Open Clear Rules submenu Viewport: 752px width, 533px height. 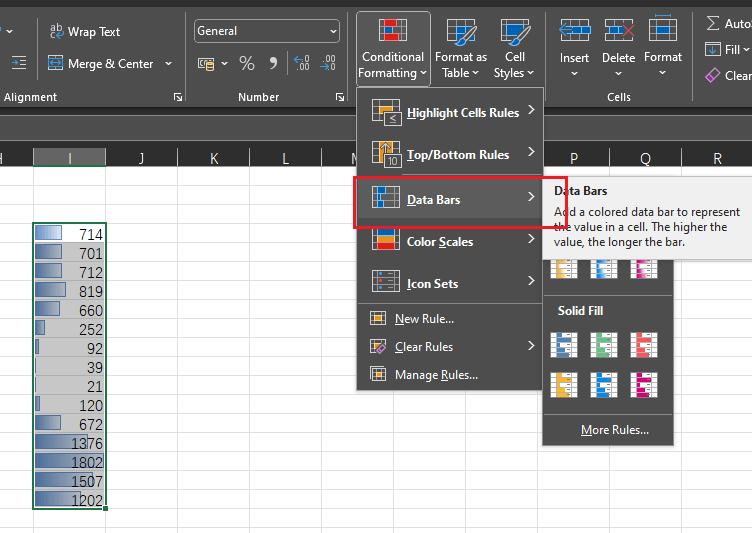(450, 346)
